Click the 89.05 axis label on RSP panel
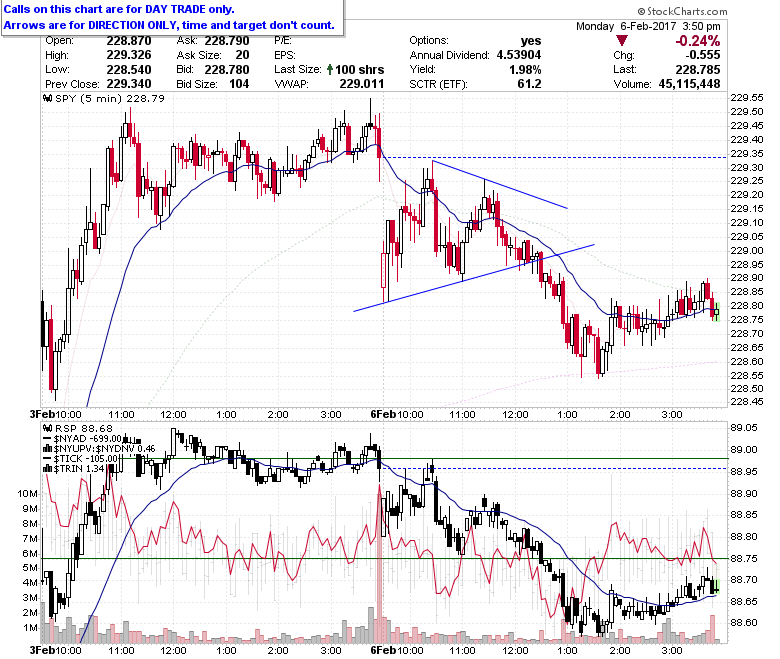780x659 pixels. (x=744, y=427)
